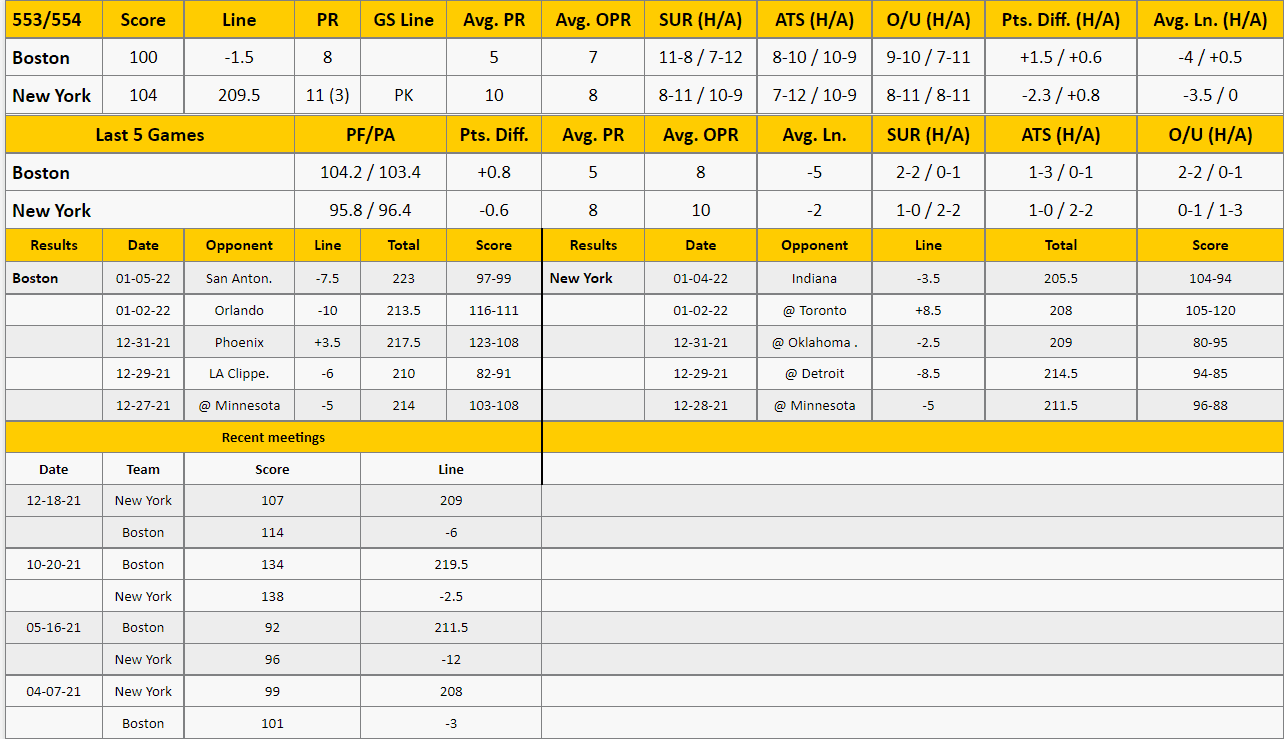Click the score 104-94 versus Indiana
Viewport: 1284px width, 739px height.
pos(1210,278)
